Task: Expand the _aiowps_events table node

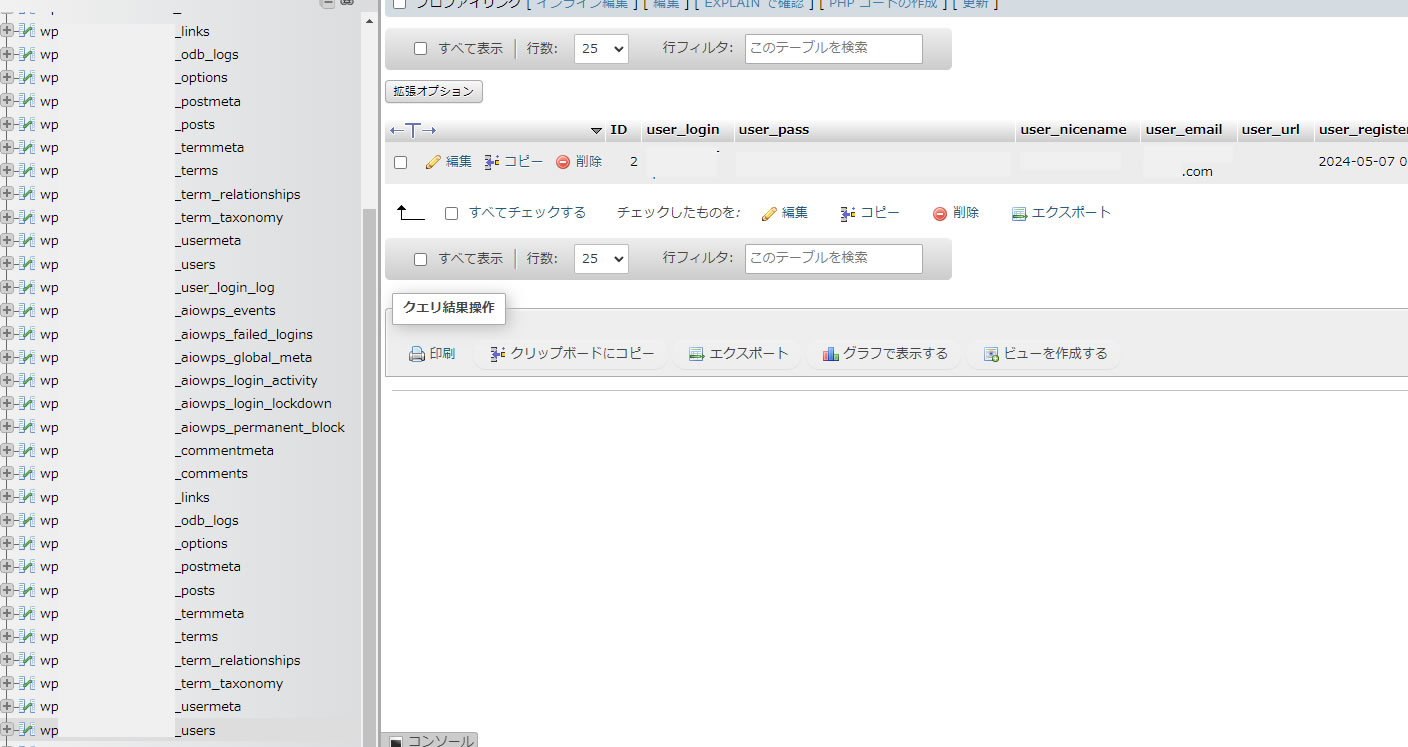Action: (x=7, y=311)
